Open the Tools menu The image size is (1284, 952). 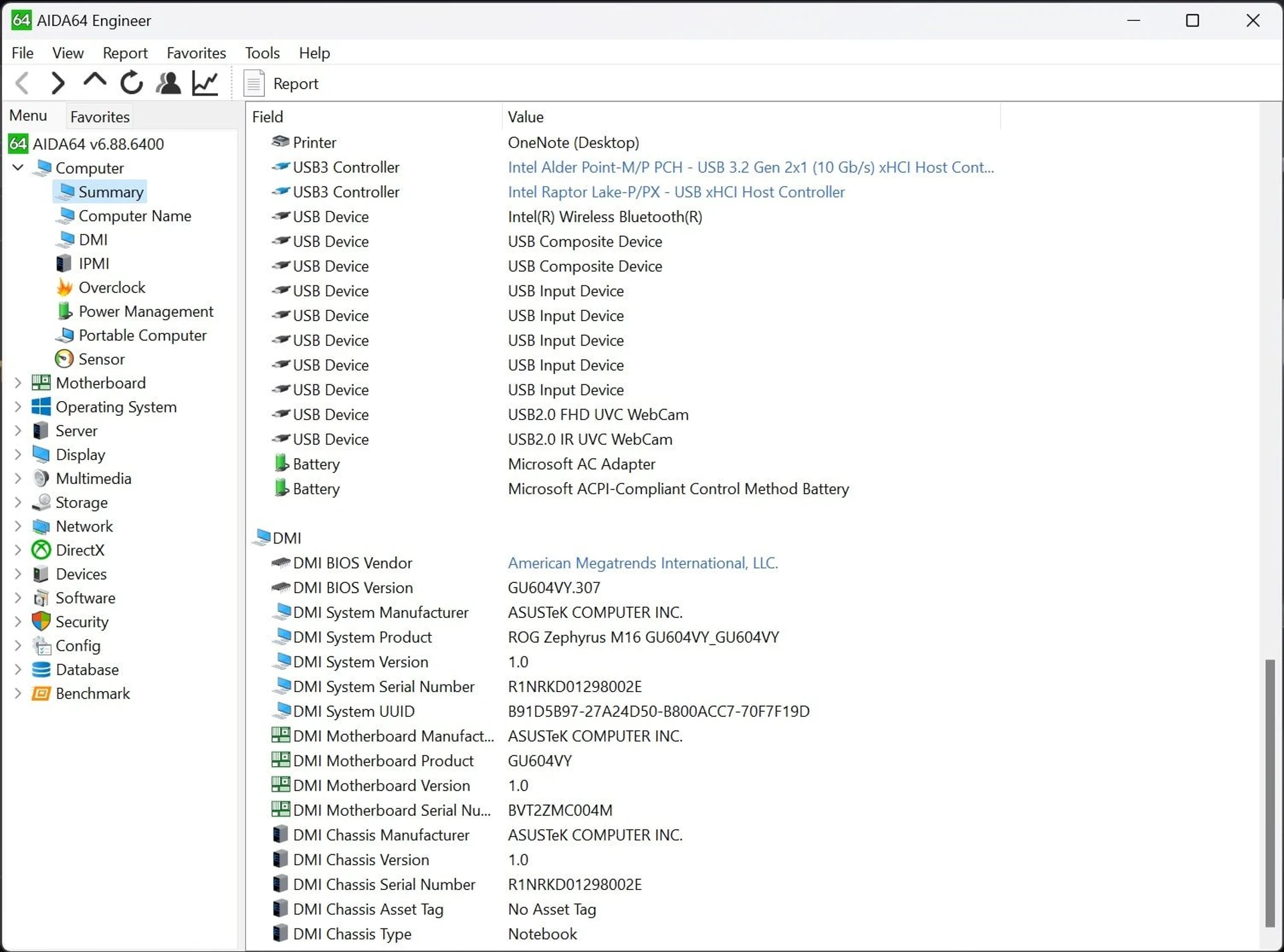tap(262, 53)
